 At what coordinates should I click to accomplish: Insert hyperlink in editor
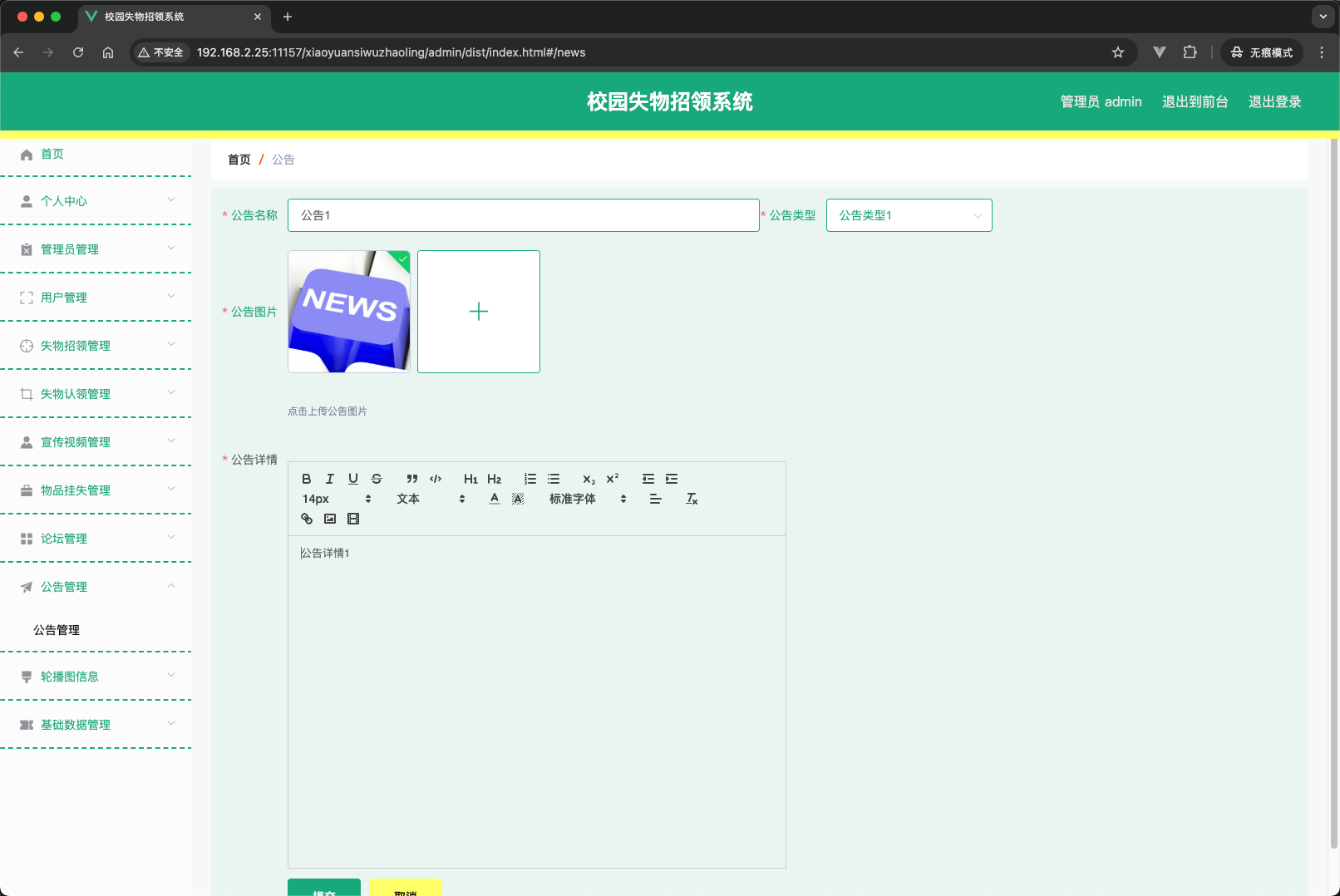click(307, 519)
